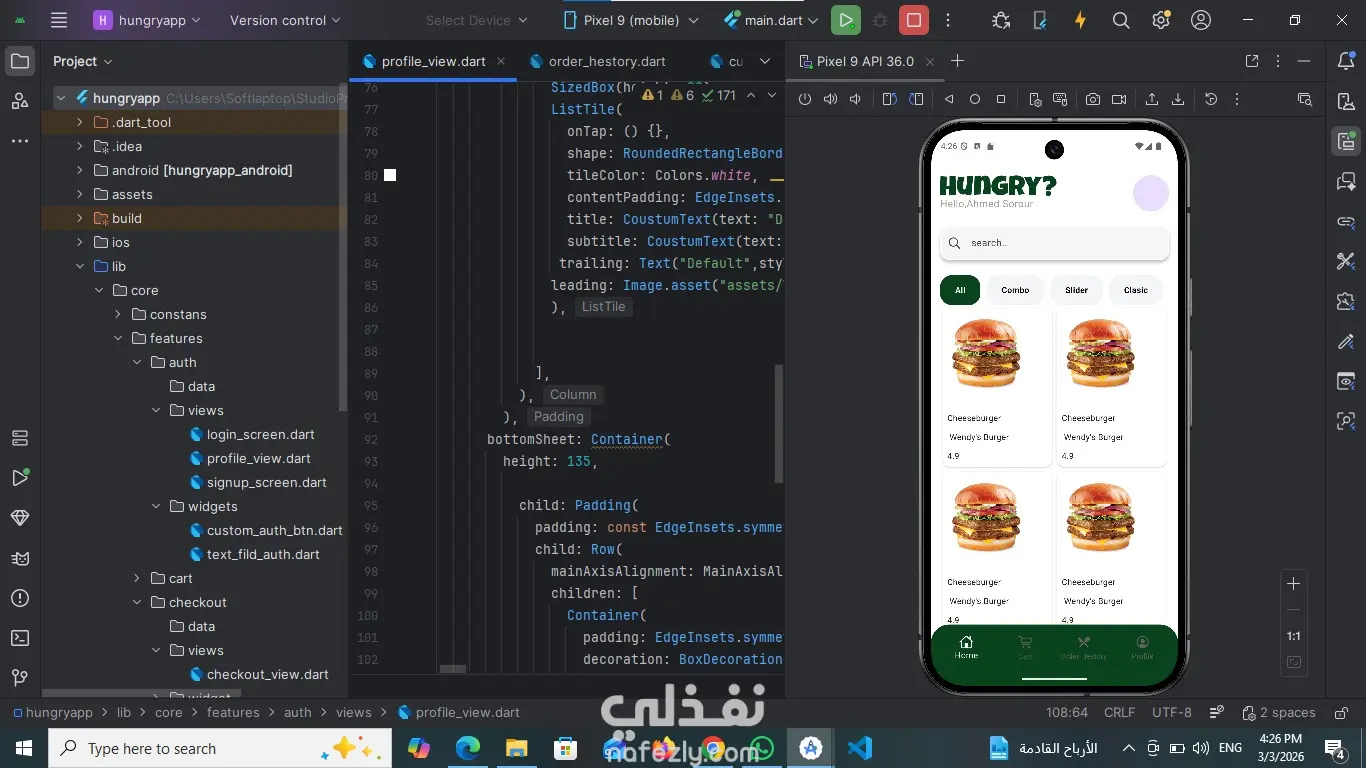Lower emulator volume
The image size is (1366, 768).
click(855, 99)
